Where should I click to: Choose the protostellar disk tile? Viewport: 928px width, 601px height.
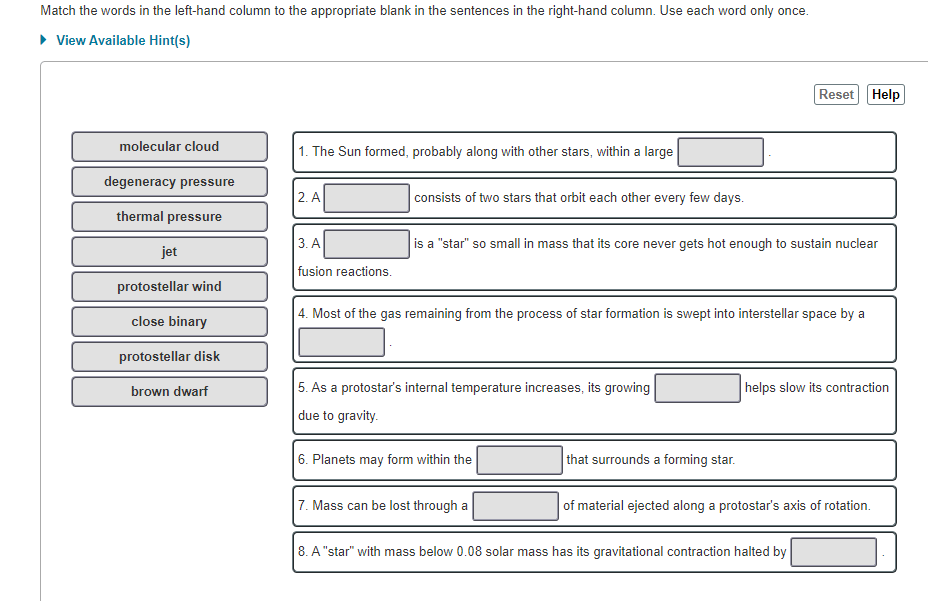click(169, 356)
